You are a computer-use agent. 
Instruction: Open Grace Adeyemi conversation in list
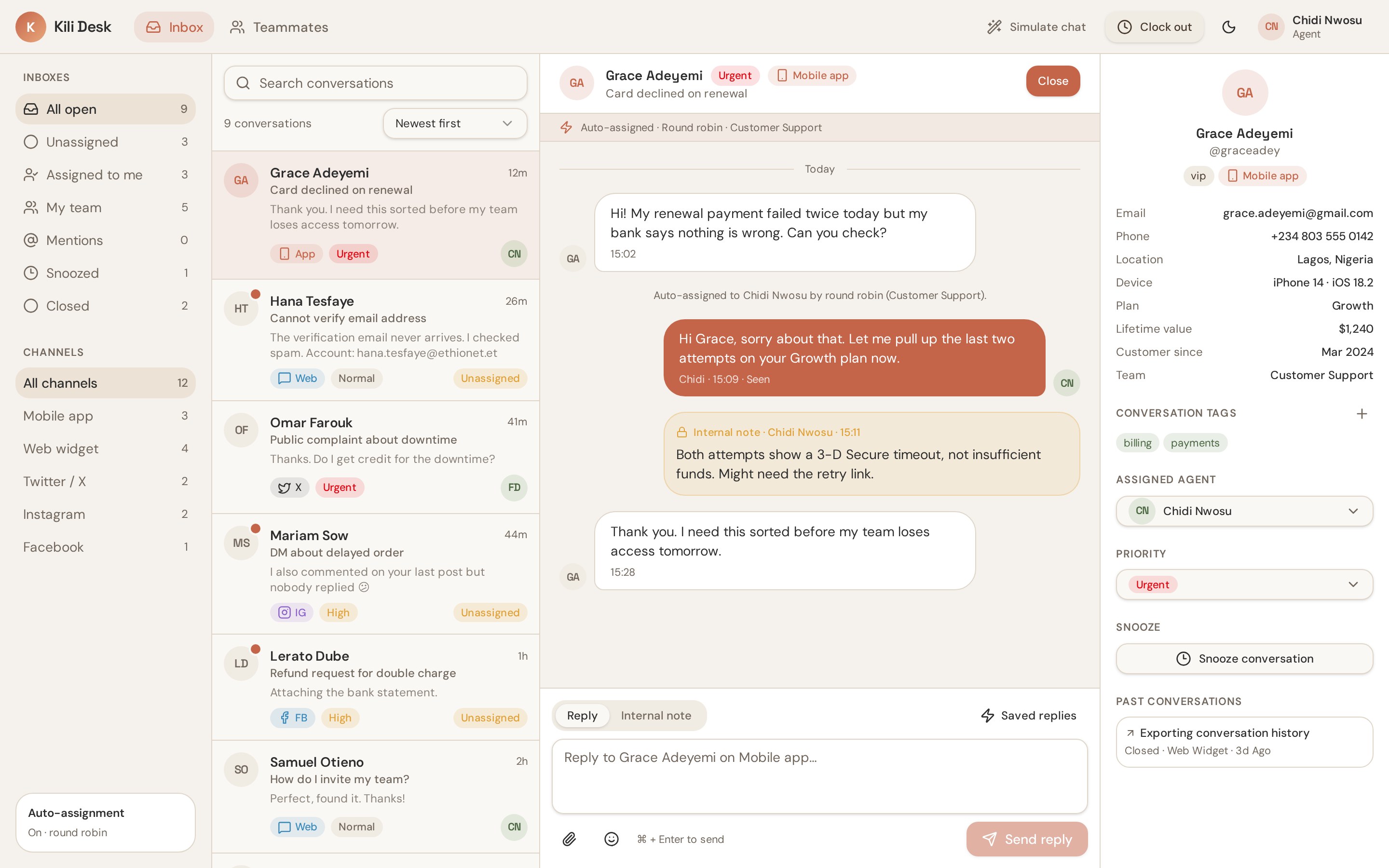375,215
